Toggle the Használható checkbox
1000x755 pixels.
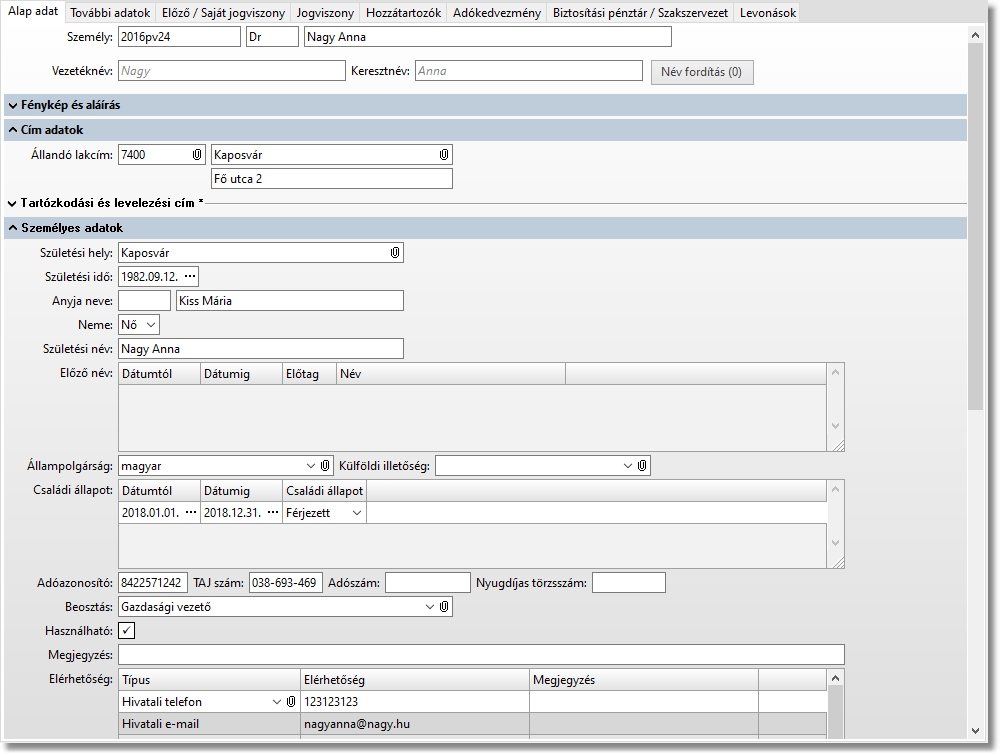126,631
